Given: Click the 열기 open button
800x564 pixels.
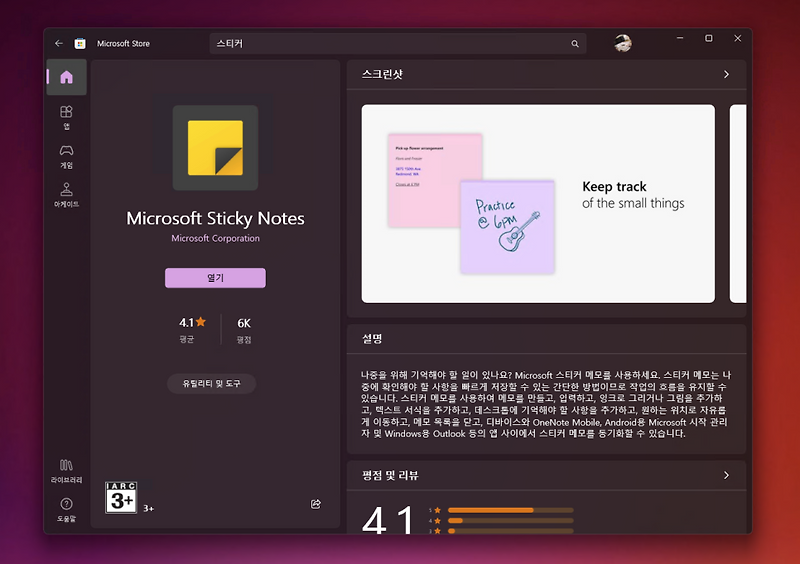Looking at the screenshot, I should (x=215, y=278).
